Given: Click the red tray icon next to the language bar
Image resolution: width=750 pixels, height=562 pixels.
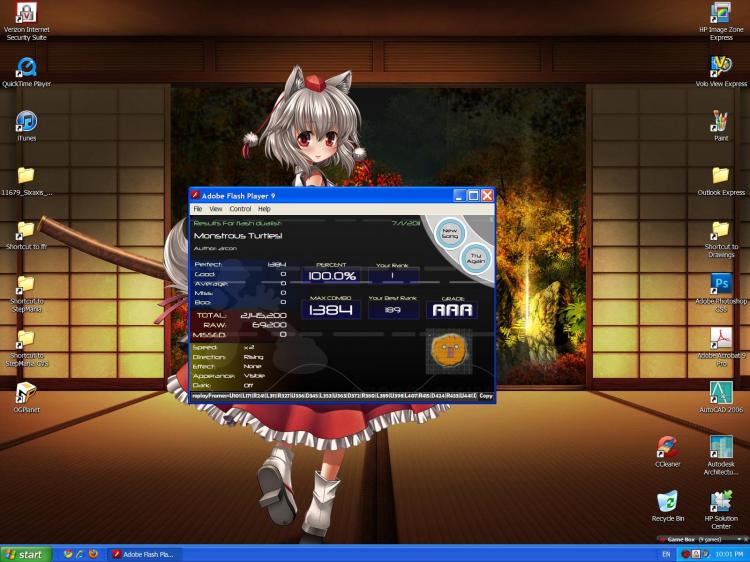Looking at the screenshot, I should click(685, 554).
